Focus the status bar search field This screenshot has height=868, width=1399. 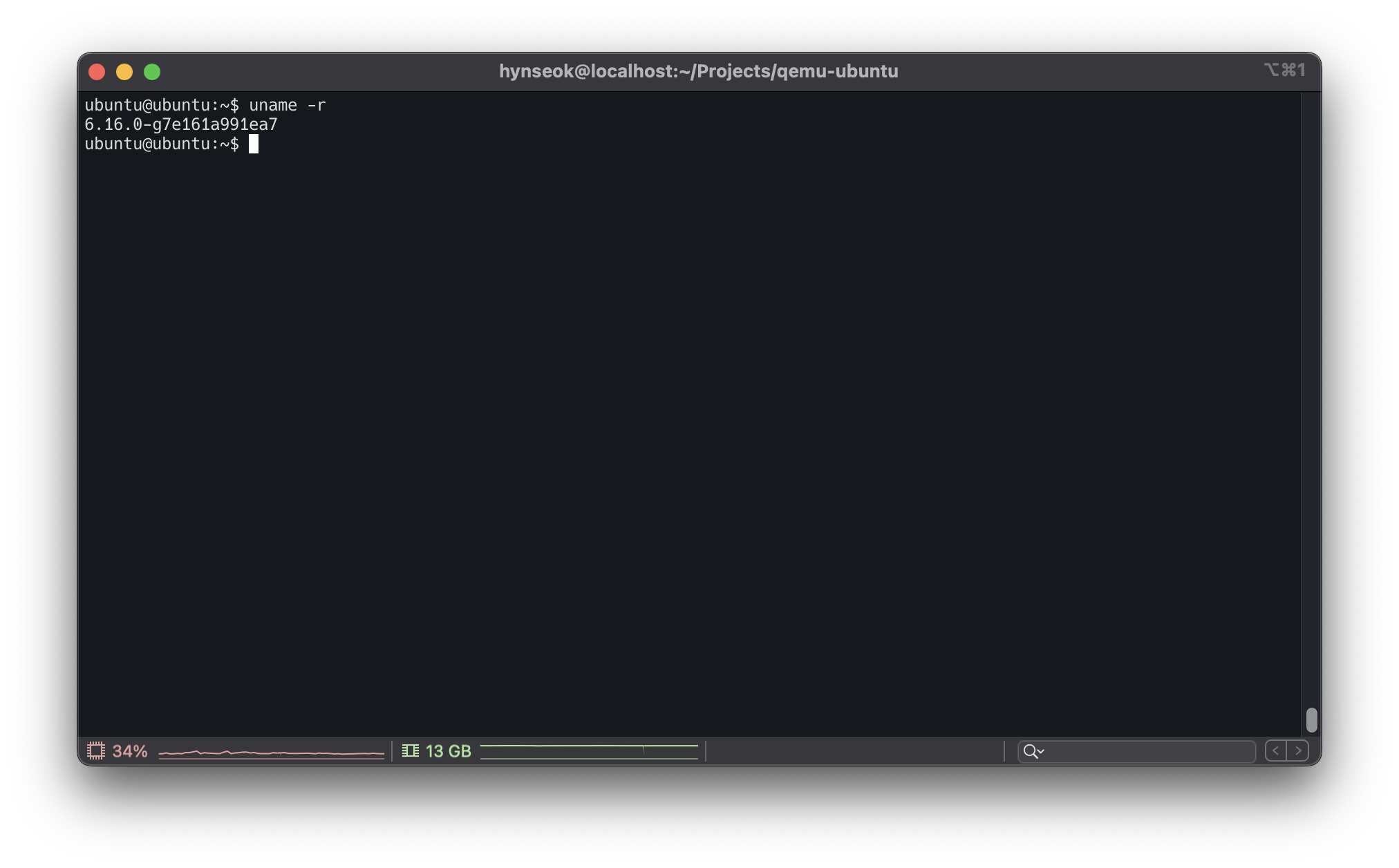[x=1147, y=751]
